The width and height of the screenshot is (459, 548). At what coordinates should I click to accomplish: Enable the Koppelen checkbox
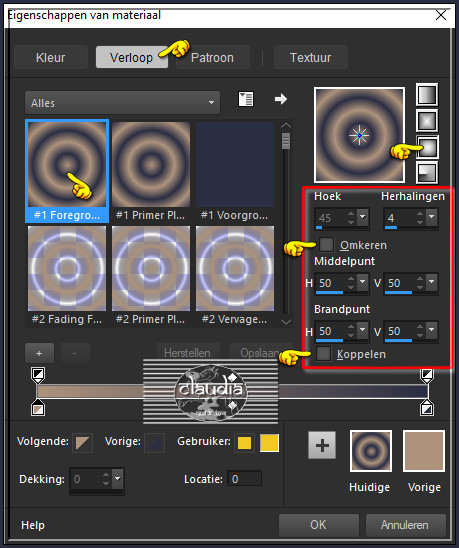pyautogui.click(x=323, y=354)
